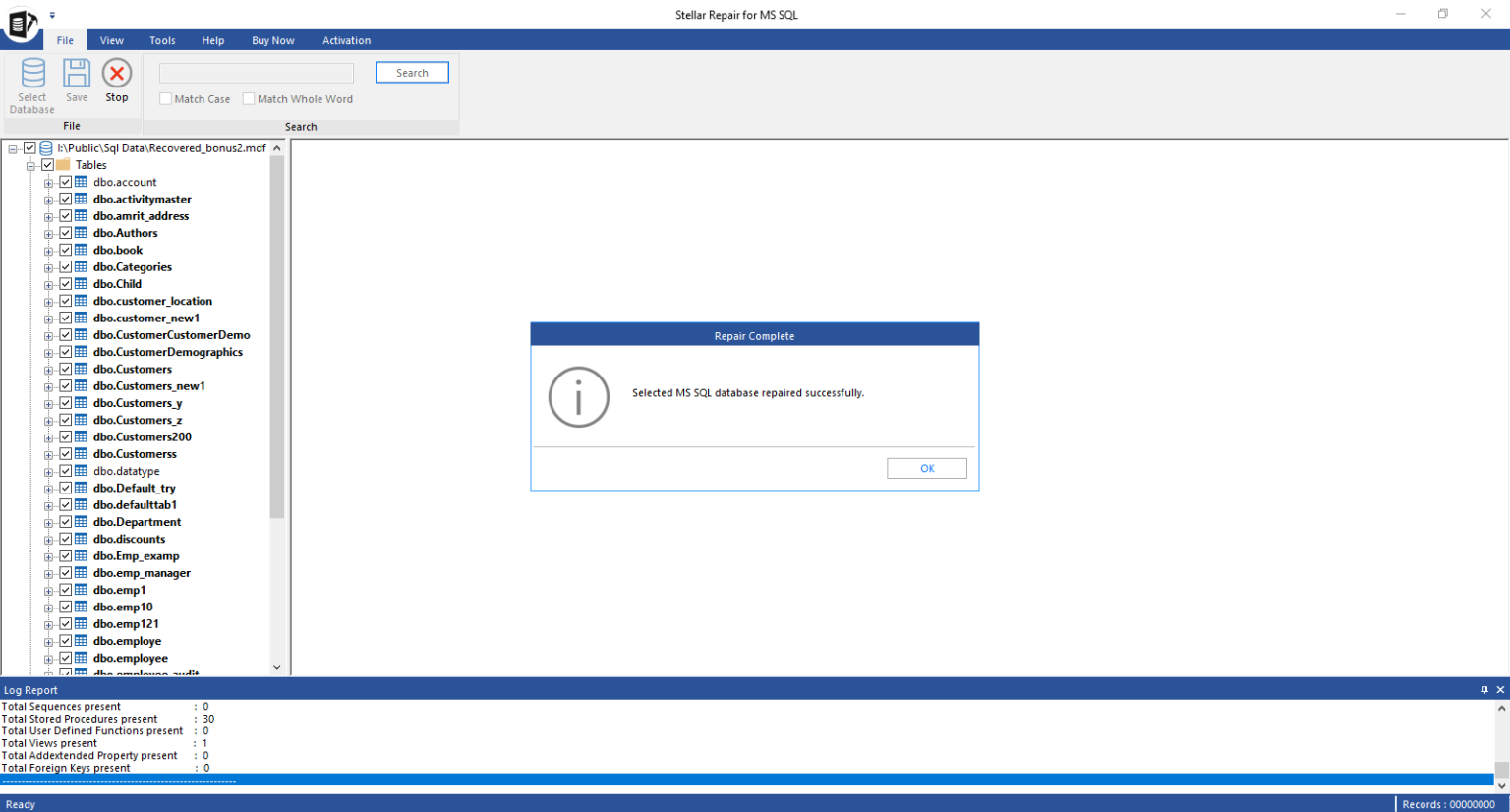This screenshot has height=812, width=1510.
Task: Expand the dbo.emp1 table node
Action: coord(47,589)
